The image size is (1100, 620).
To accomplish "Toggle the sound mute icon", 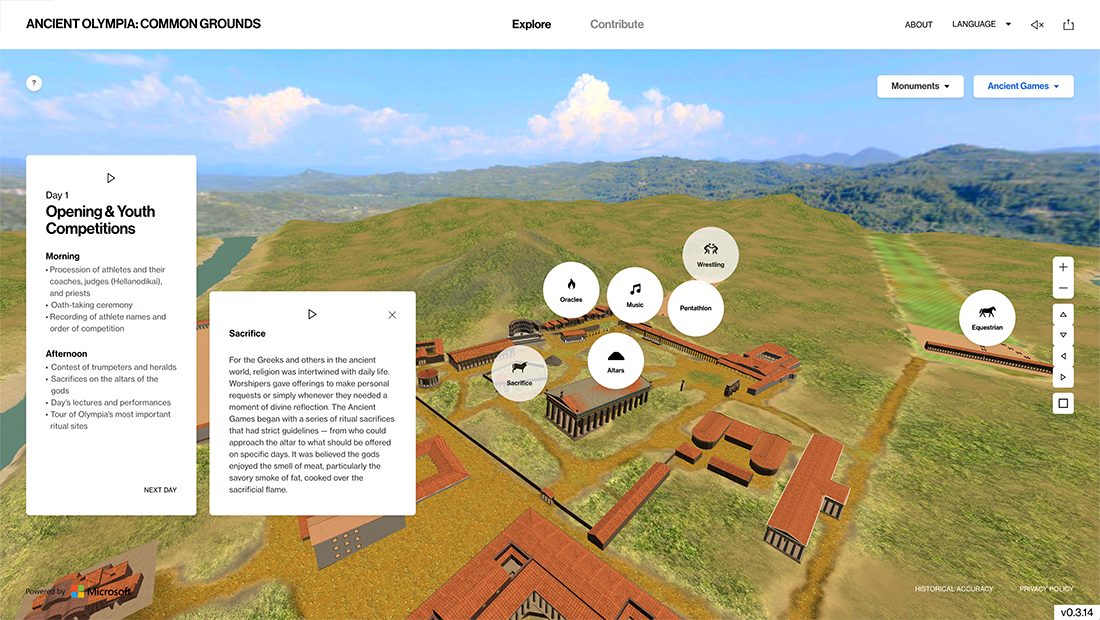I will (x=1037, y=25).
